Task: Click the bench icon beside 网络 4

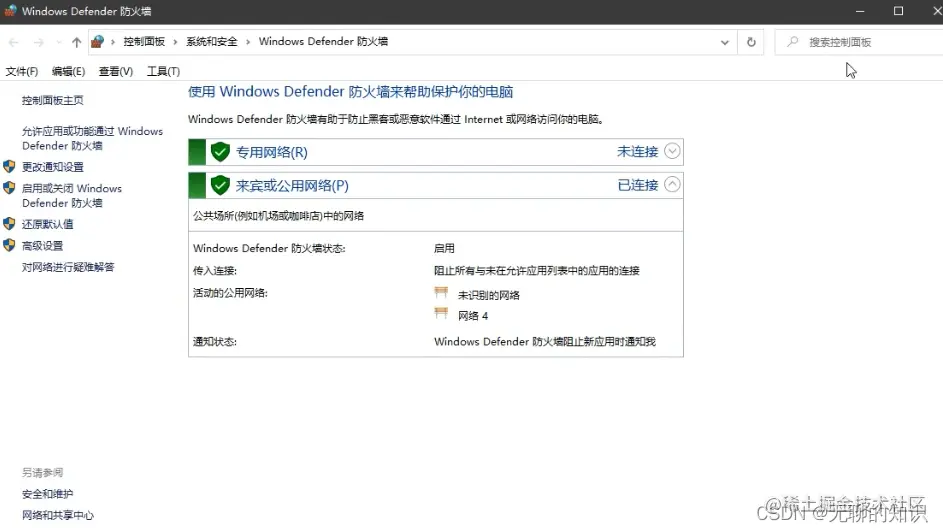Action: click(x=441, y=313)
